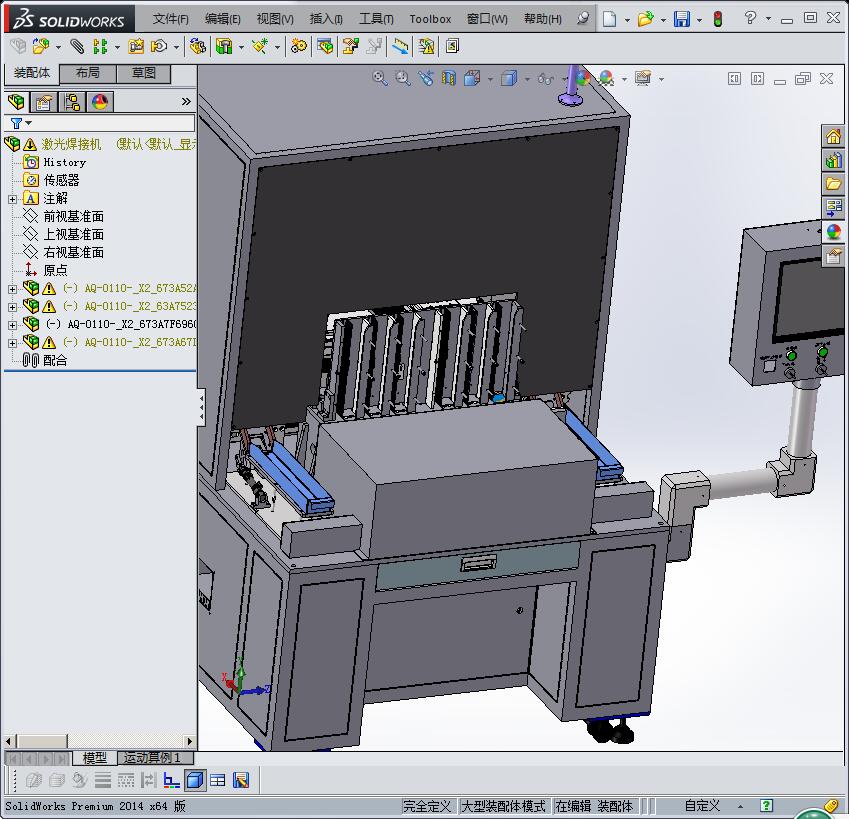The width and height of the screenshot is (849, 819).
Task: Toggle the hide/show items eyeglasses button
Action: pos(546,78)
